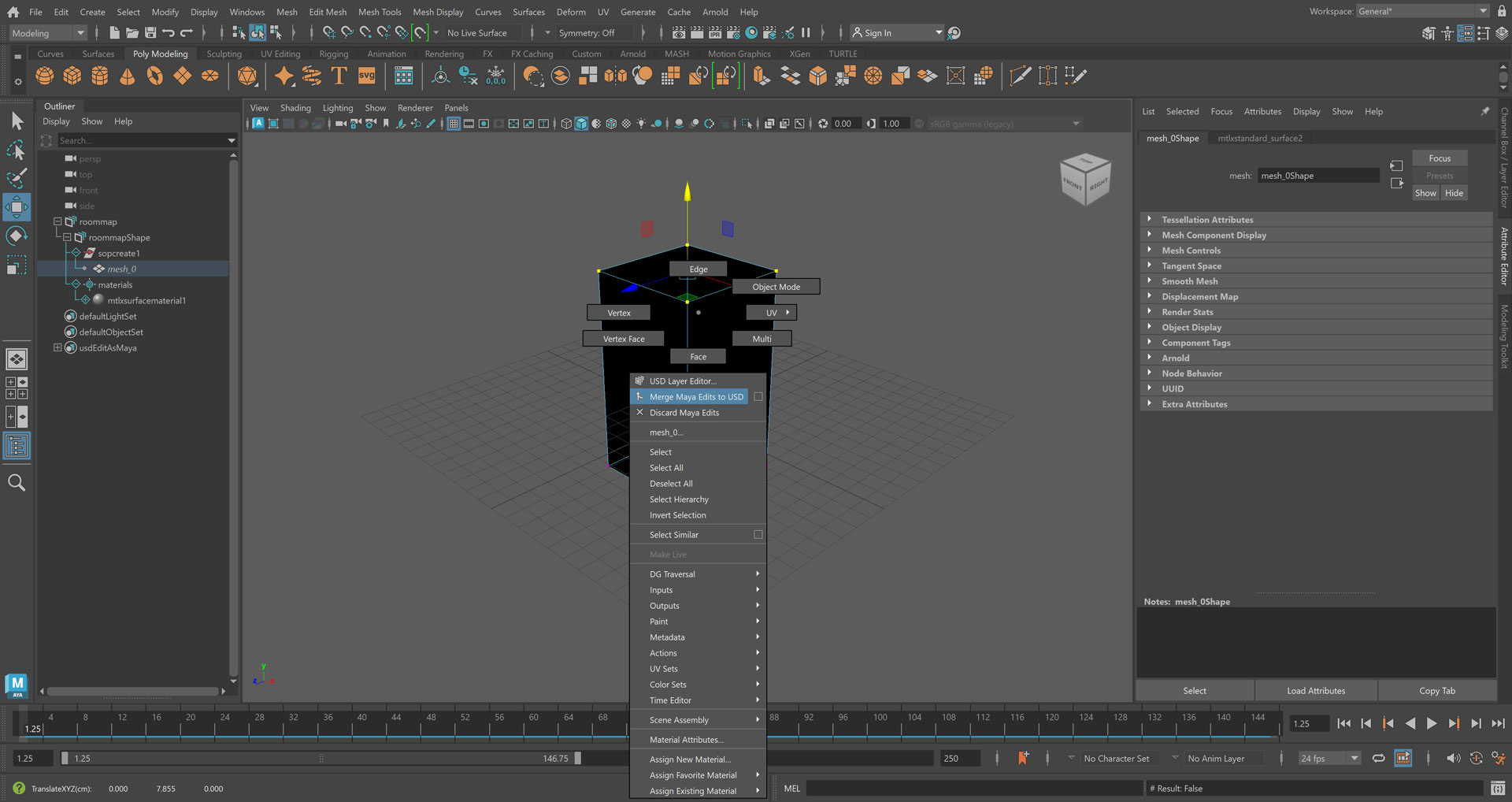
Task: Open the Modeling menu set dropdown
Action: pyautogui.click(x=47, y=33)
